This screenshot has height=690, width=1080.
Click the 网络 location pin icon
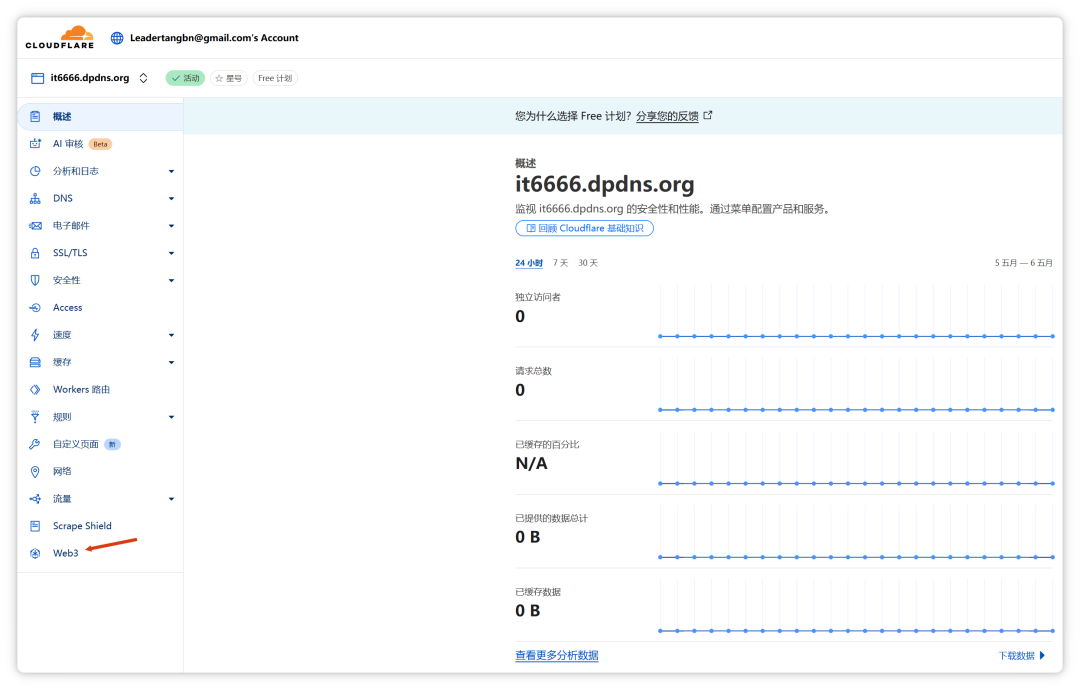pyautogui.click(x=35, y=472)
